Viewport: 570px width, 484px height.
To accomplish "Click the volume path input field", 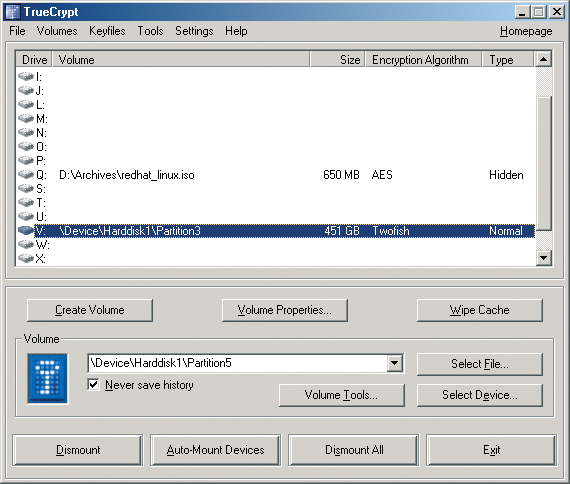I will coord(238,363).
